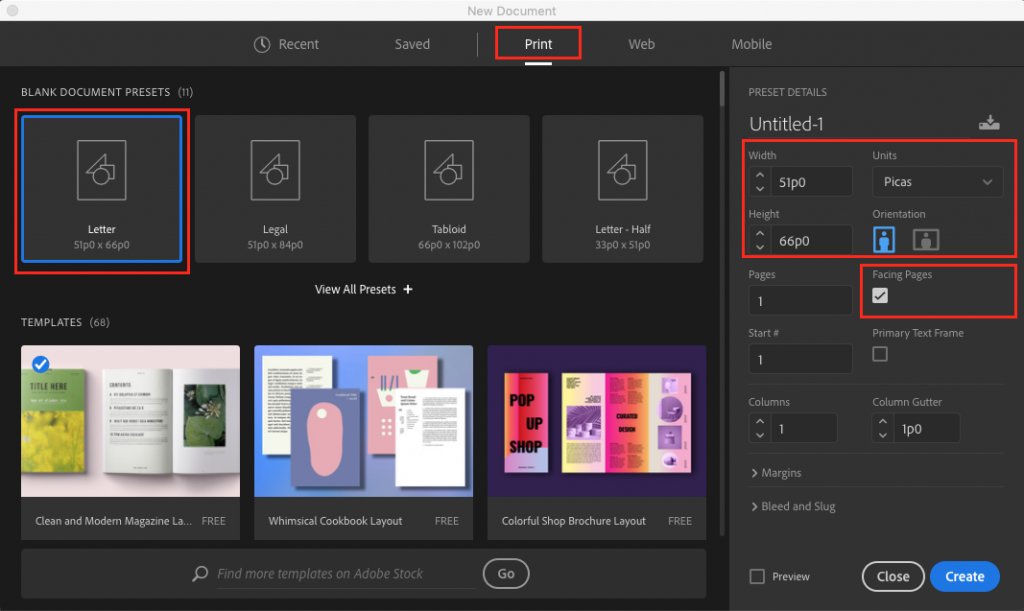This screenshot has width=1024, height=611.
Task: Enable Primary Text Frame
Action: coord(880,354)
